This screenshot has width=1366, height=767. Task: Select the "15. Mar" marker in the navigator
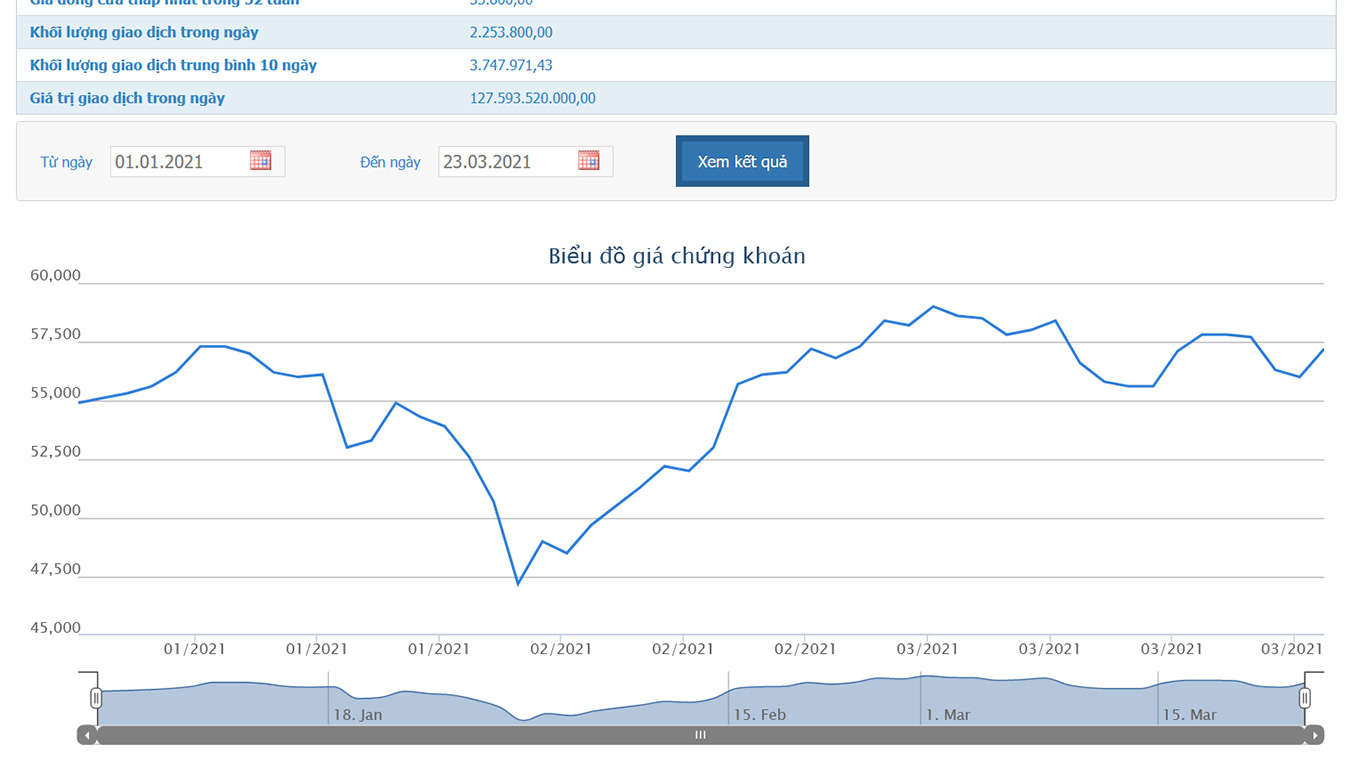1189,715
